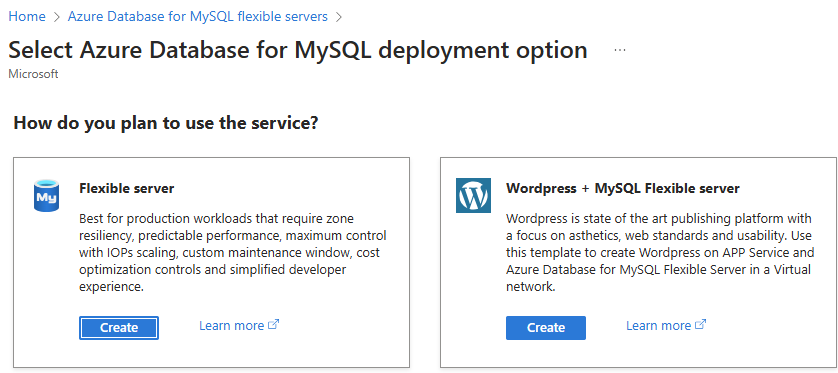Image resolution: width=838 pixels, height=373 pixels.
Task: Click the breadcrumb chevron after Home
Action: coord(57,17)
